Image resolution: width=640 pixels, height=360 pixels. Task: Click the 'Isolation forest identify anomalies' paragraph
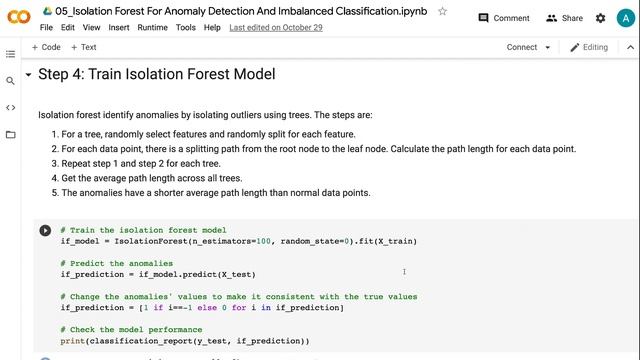coord(205,115)
